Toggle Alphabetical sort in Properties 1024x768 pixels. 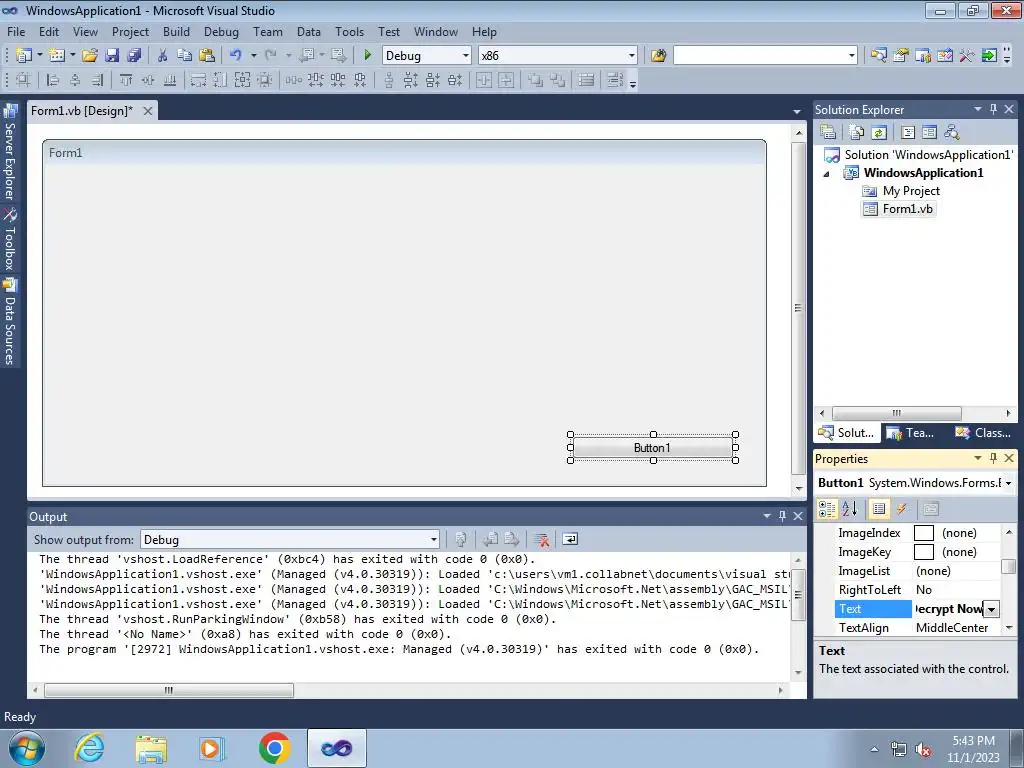(849, 509)
